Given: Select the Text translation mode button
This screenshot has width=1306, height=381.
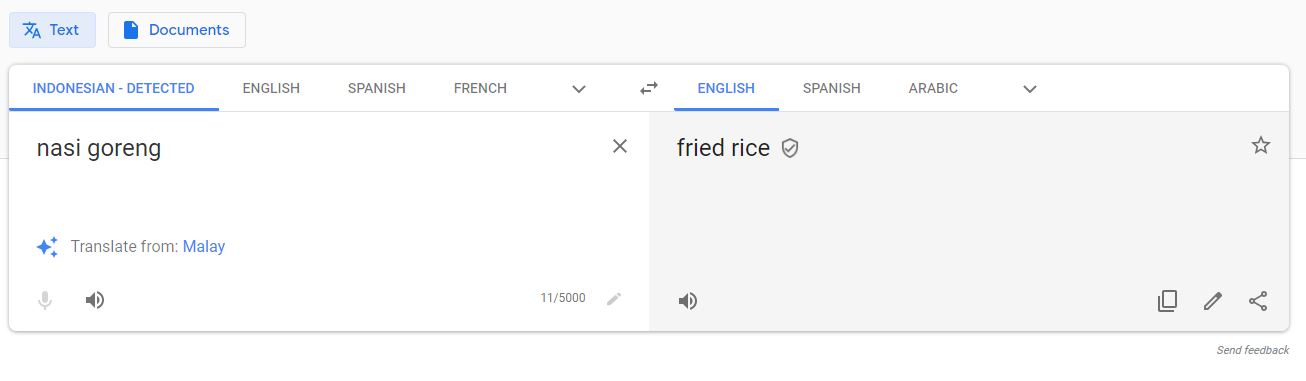Looking at the screenshot, I should [x=52, y=30].
